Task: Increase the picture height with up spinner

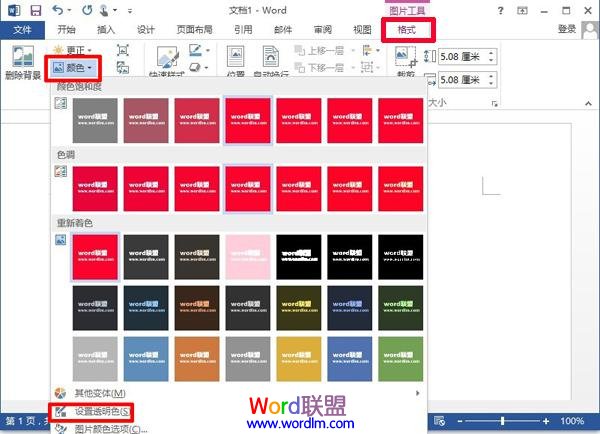Action: (491, 53)
